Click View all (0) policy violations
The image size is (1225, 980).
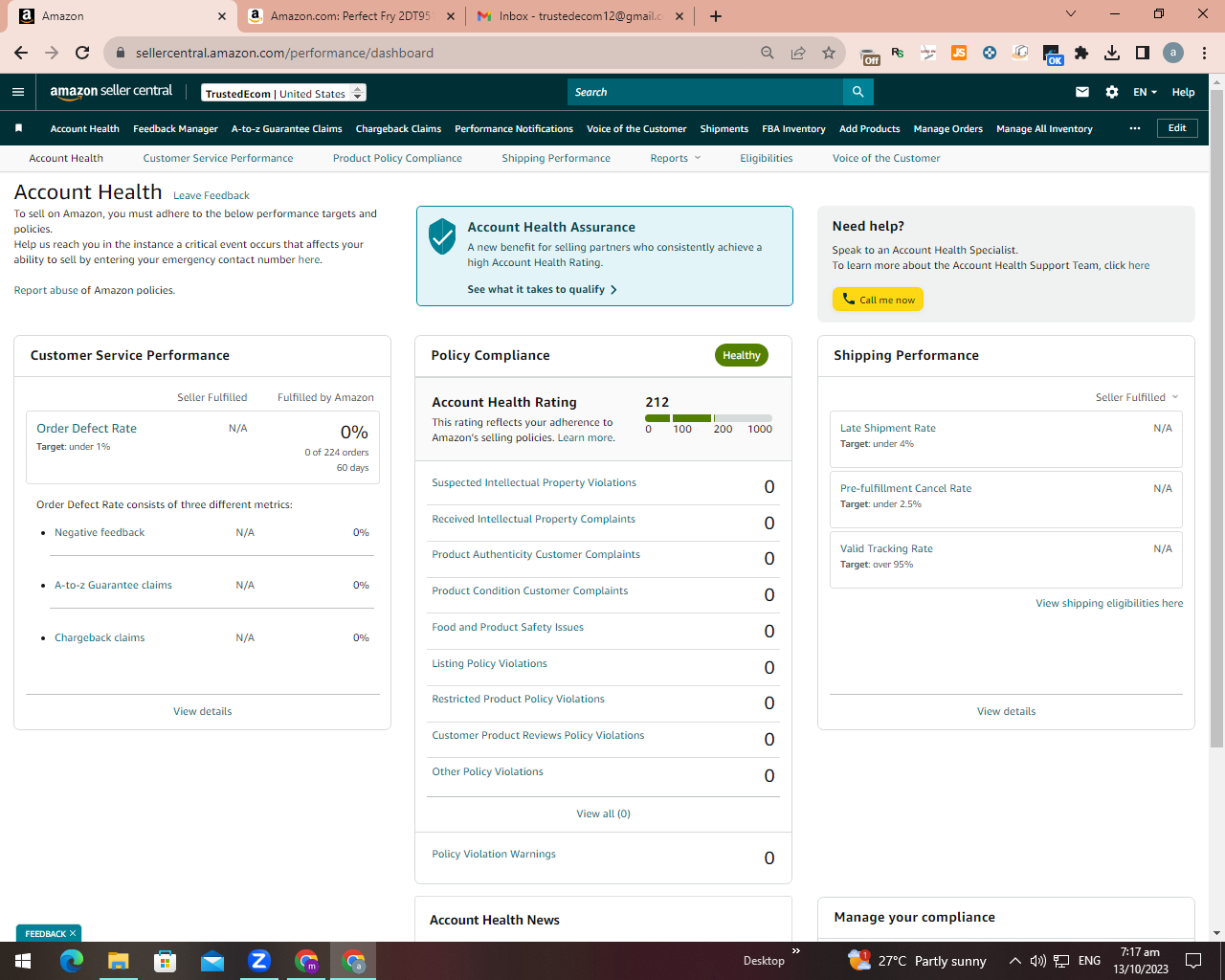pos(603,813)
